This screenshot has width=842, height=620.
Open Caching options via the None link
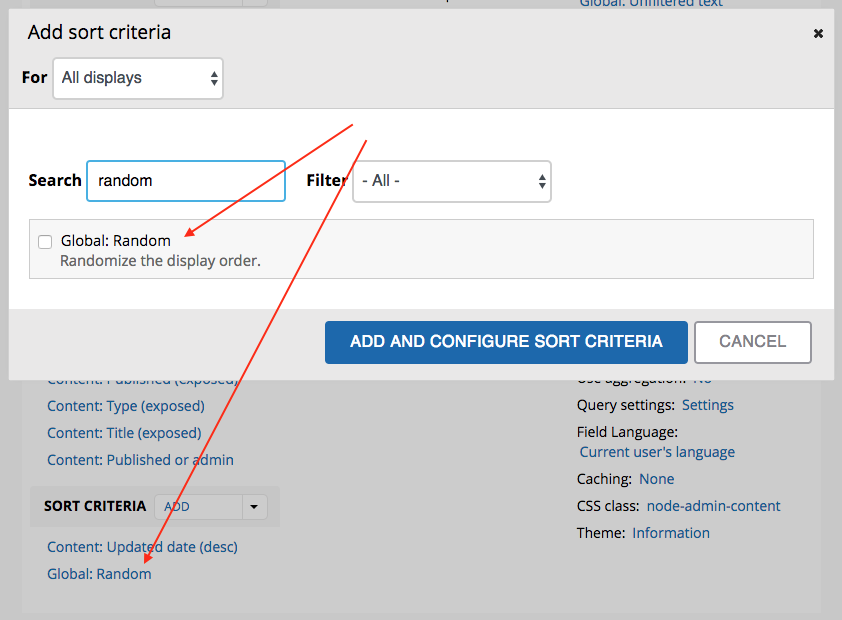click(656, 479)
